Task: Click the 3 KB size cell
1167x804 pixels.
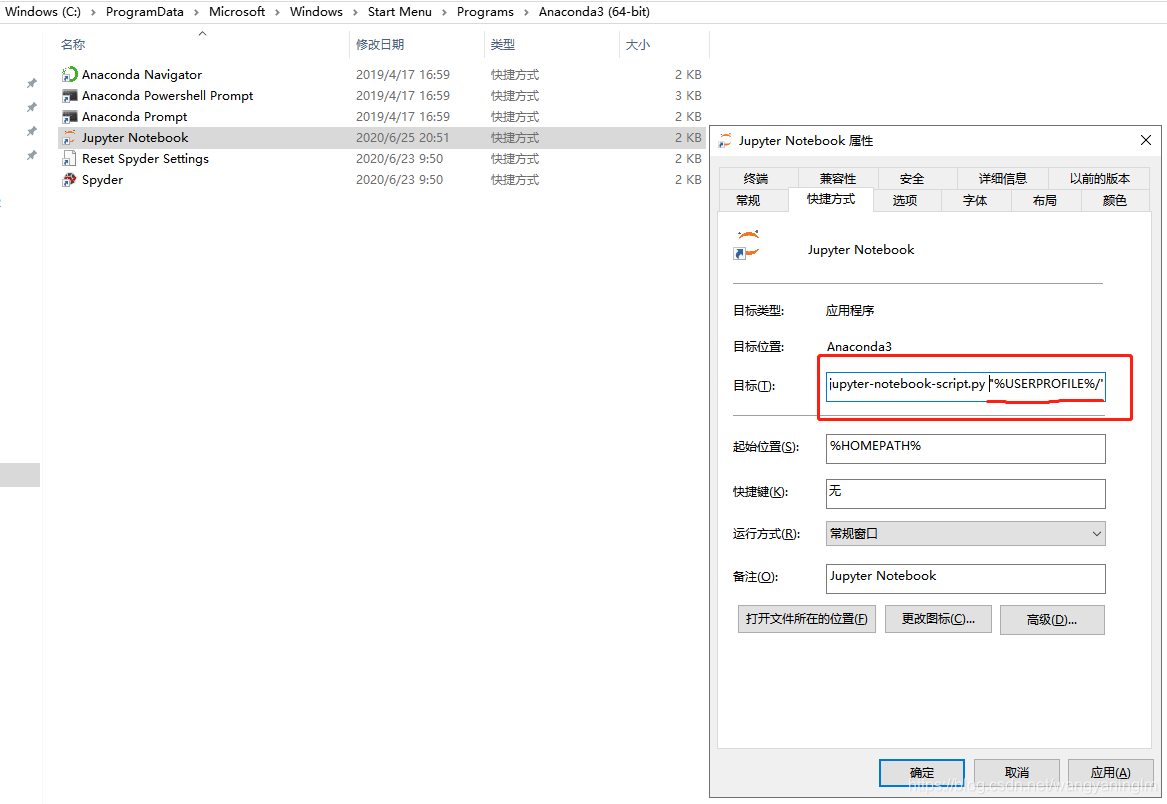Action: pos(688,95)
